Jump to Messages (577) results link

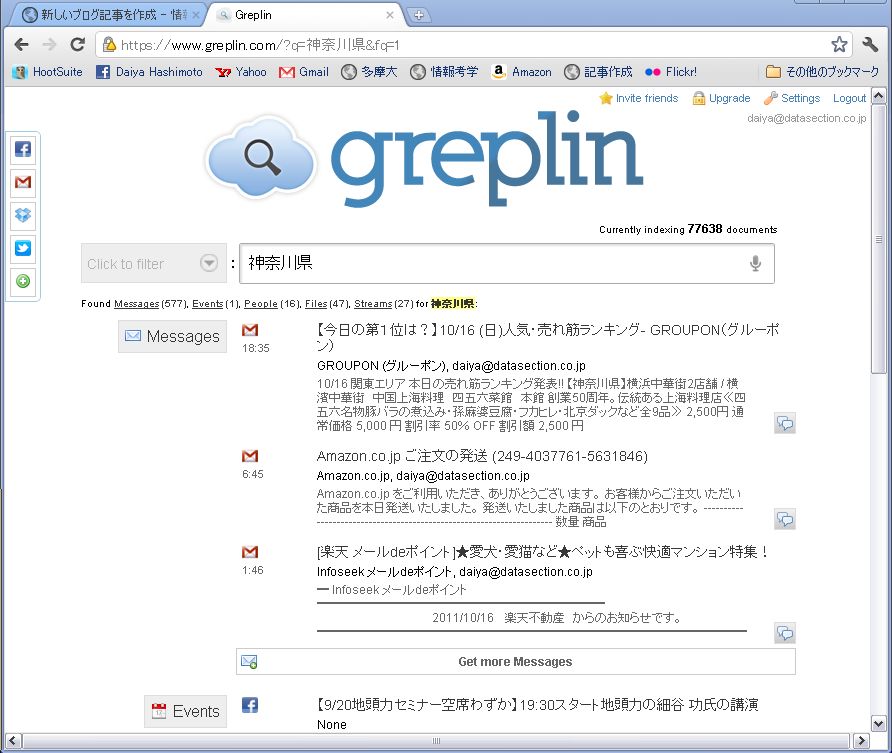click(137, 304)
